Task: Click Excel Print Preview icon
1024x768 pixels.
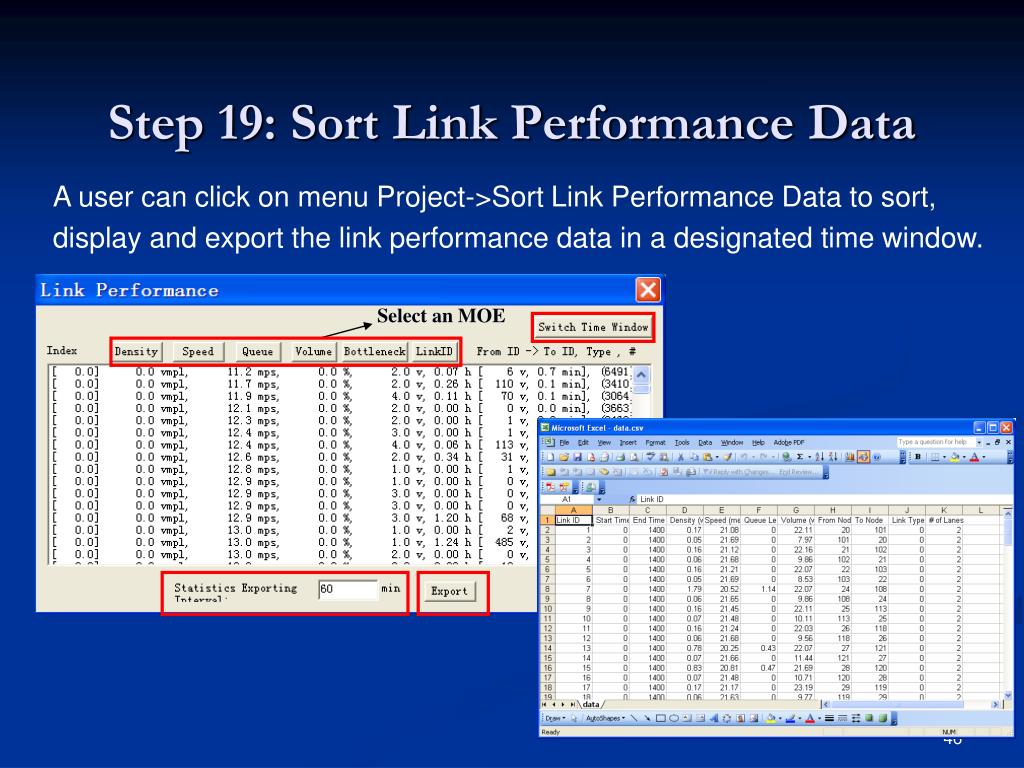Action: [634, 456]
